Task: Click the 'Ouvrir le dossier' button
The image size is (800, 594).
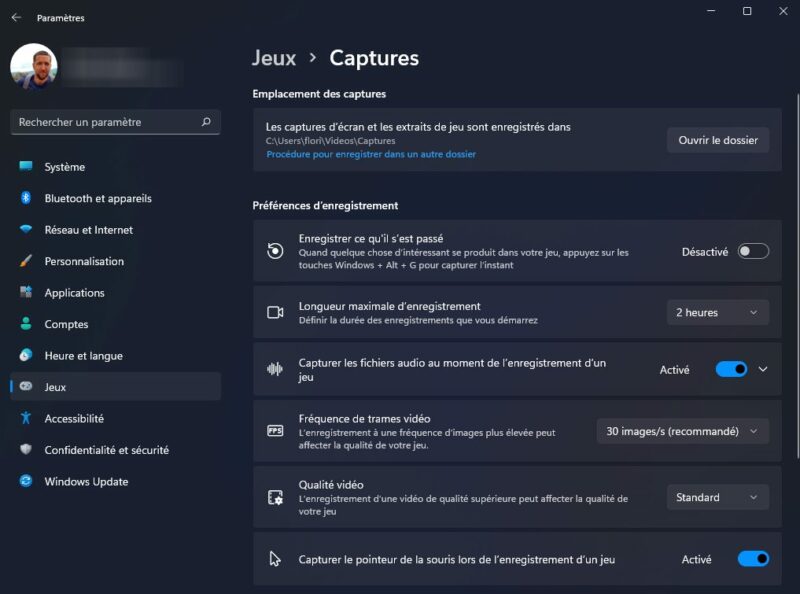Action: [717, 140]
